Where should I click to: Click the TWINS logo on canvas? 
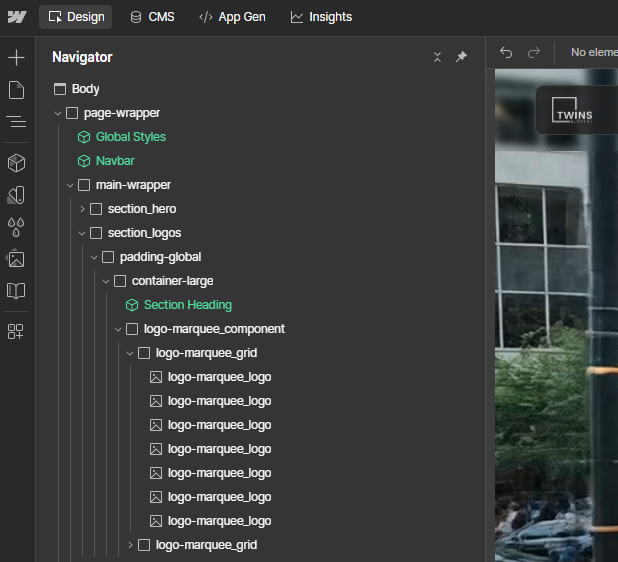tap(571, 110)
